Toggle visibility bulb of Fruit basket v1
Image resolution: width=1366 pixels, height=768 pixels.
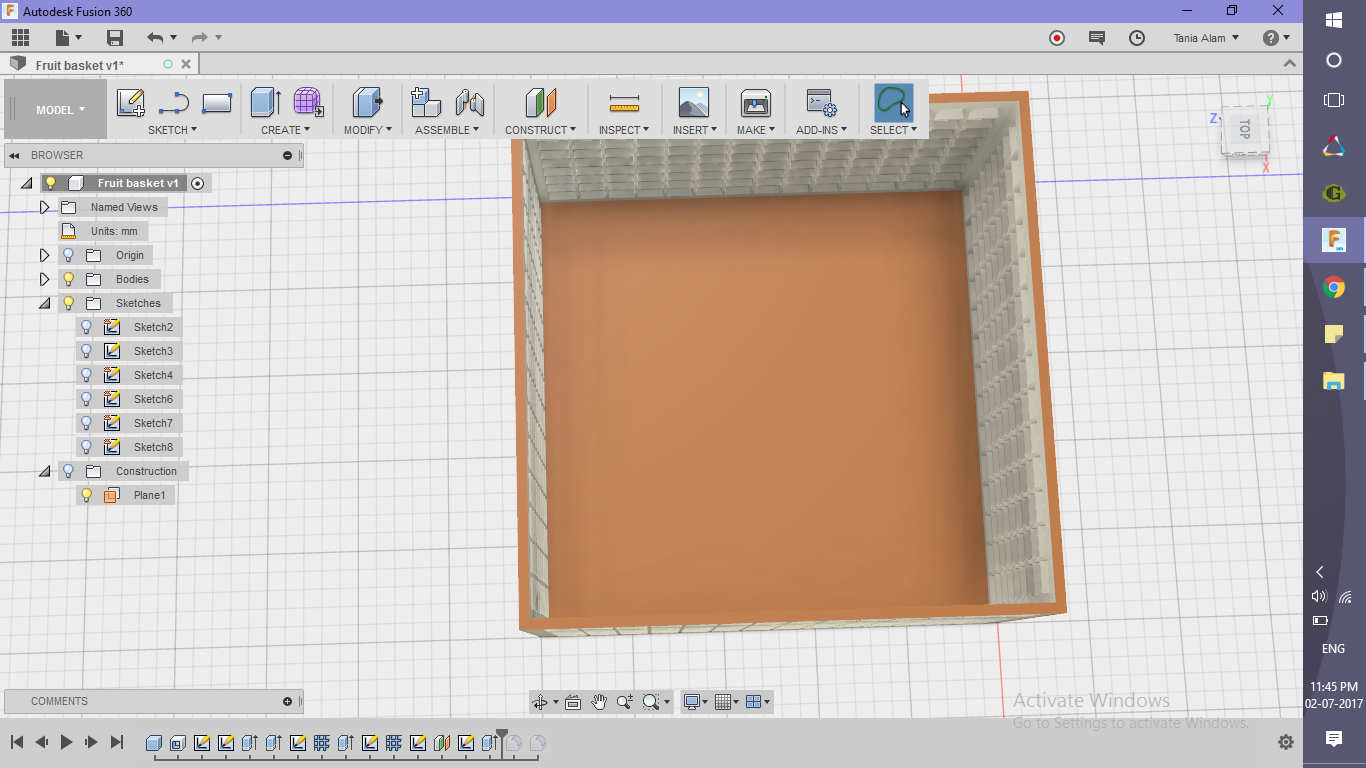pos(51,183)
